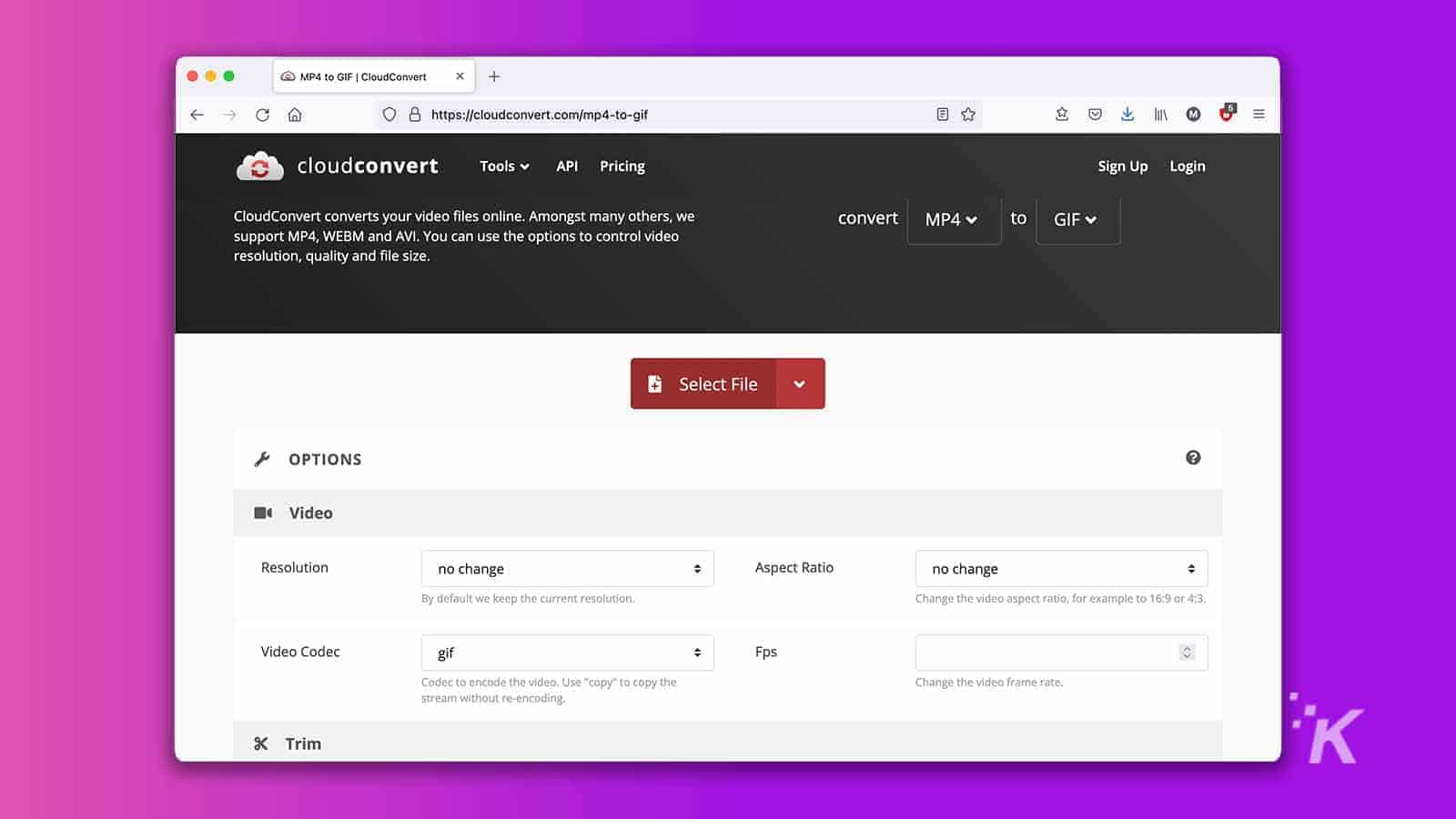Image resolution: width=1456 pixels, height=819 pixels.
Task: Click the scissors icon beside Trim
Action: (261, 743)
